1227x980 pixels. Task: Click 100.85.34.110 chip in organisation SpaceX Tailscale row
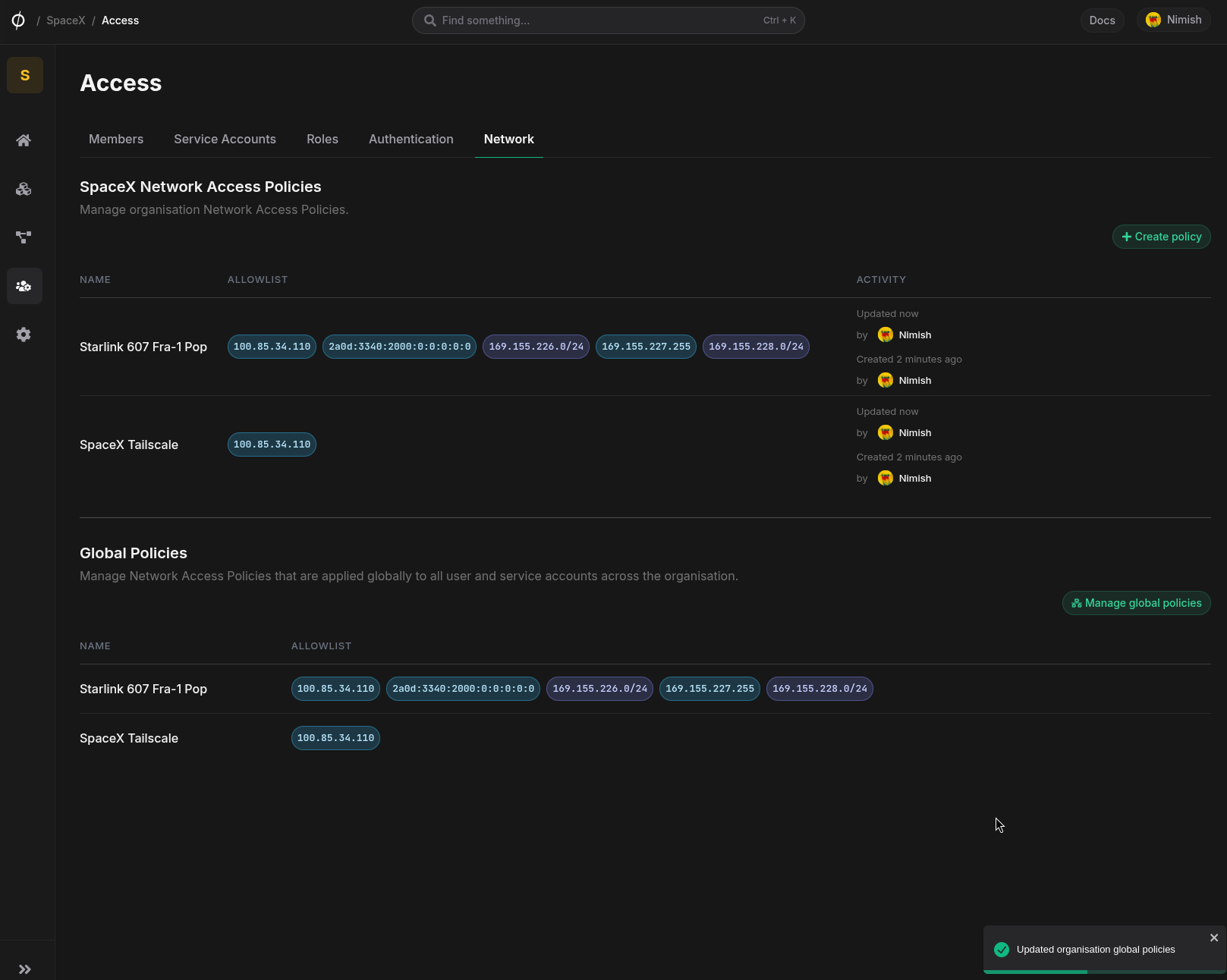click(272, 444)
